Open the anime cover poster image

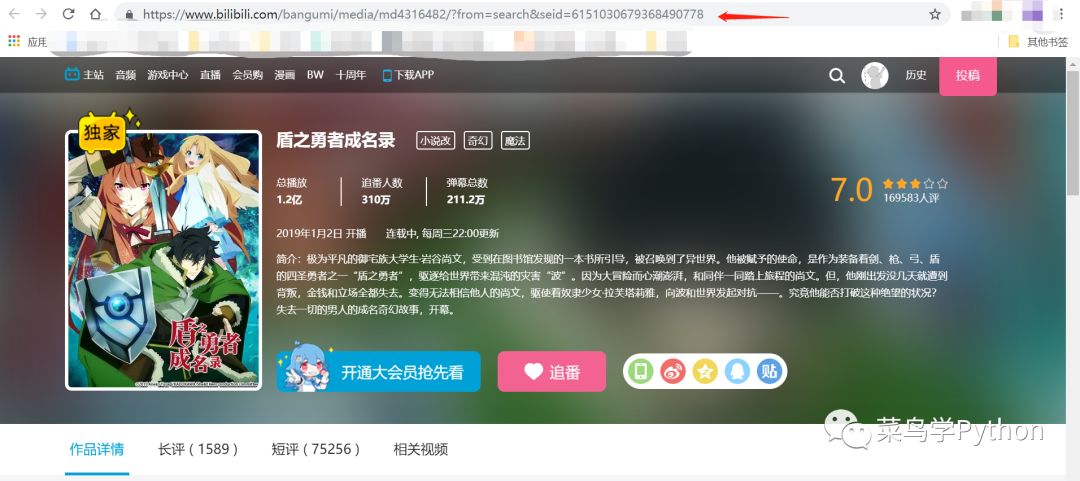click(x=163, y=260)
